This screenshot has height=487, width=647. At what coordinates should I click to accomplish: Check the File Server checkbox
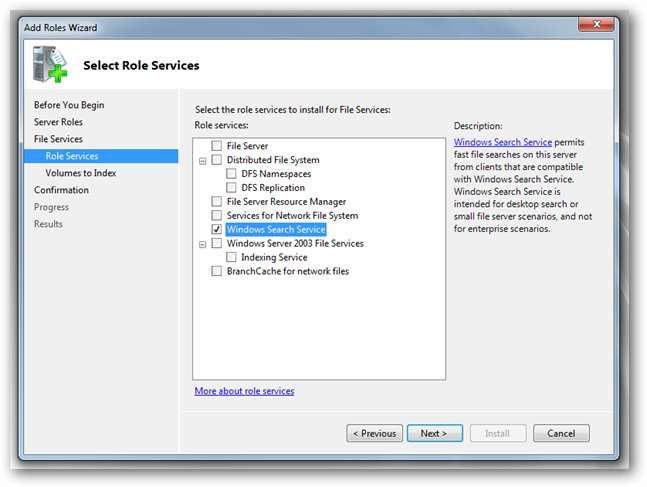point(216,146)
